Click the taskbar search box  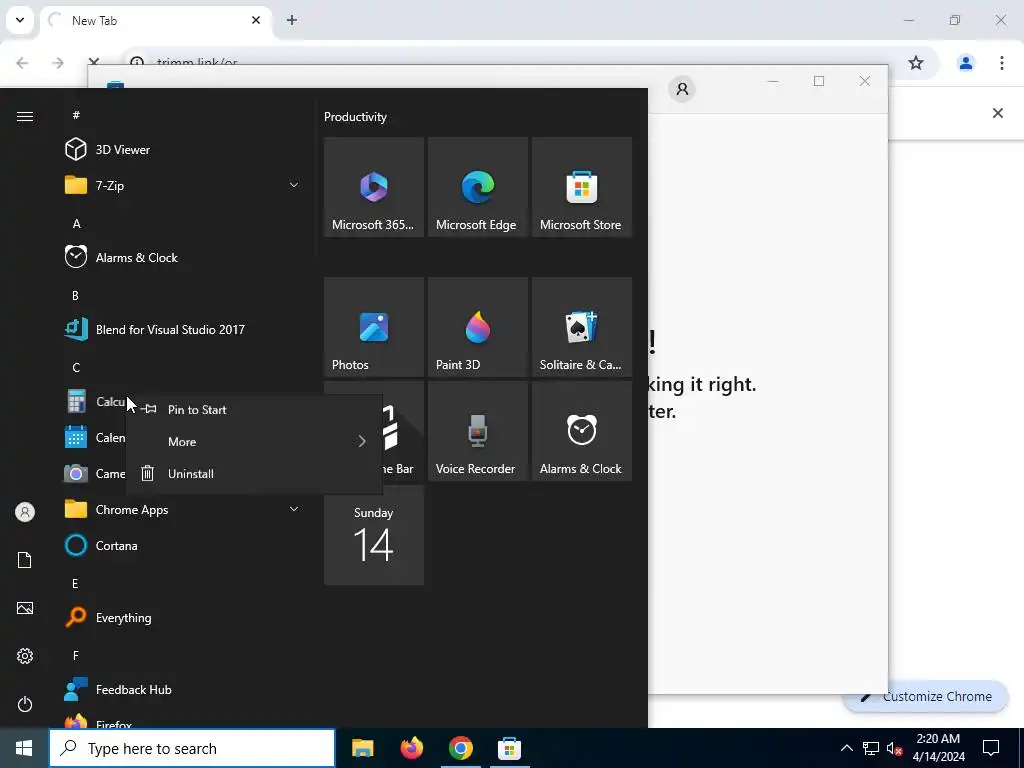coord(192,748)
